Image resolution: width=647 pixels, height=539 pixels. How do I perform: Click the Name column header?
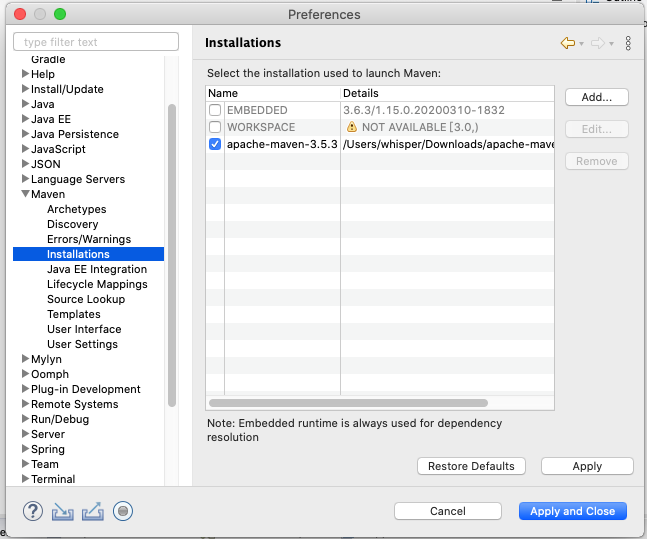(273, 93)
